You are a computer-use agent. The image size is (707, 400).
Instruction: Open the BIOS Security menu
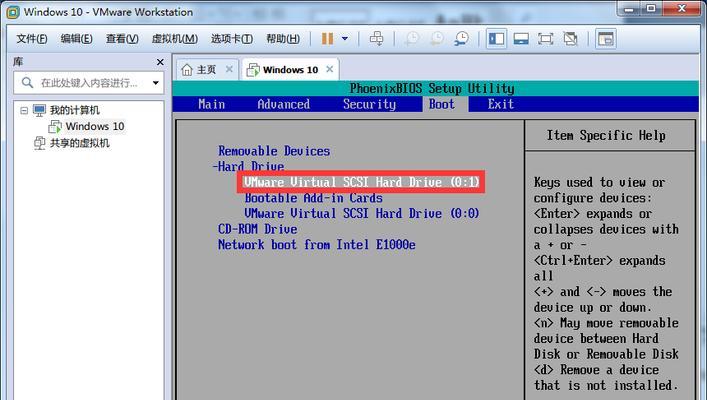[369, 104]
